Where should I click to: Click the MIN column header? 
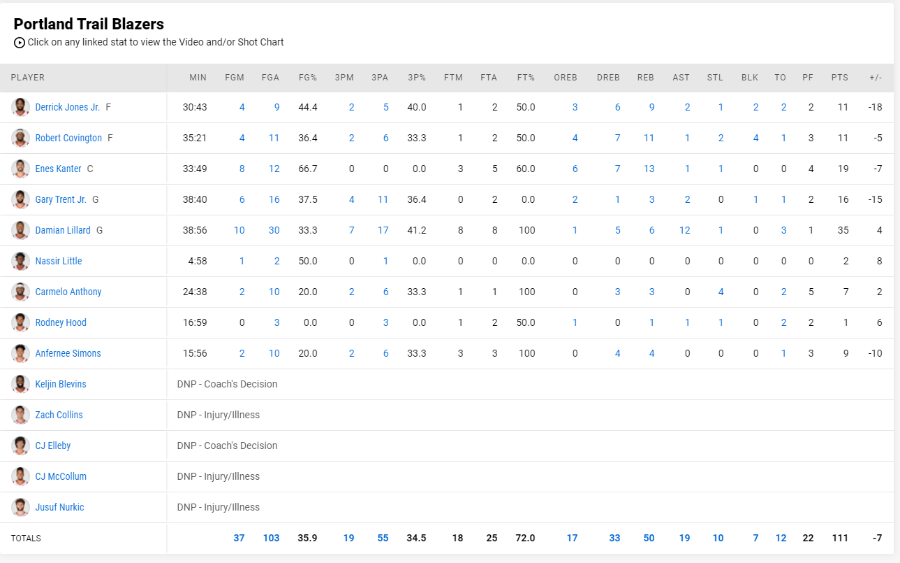pos(198,77)
